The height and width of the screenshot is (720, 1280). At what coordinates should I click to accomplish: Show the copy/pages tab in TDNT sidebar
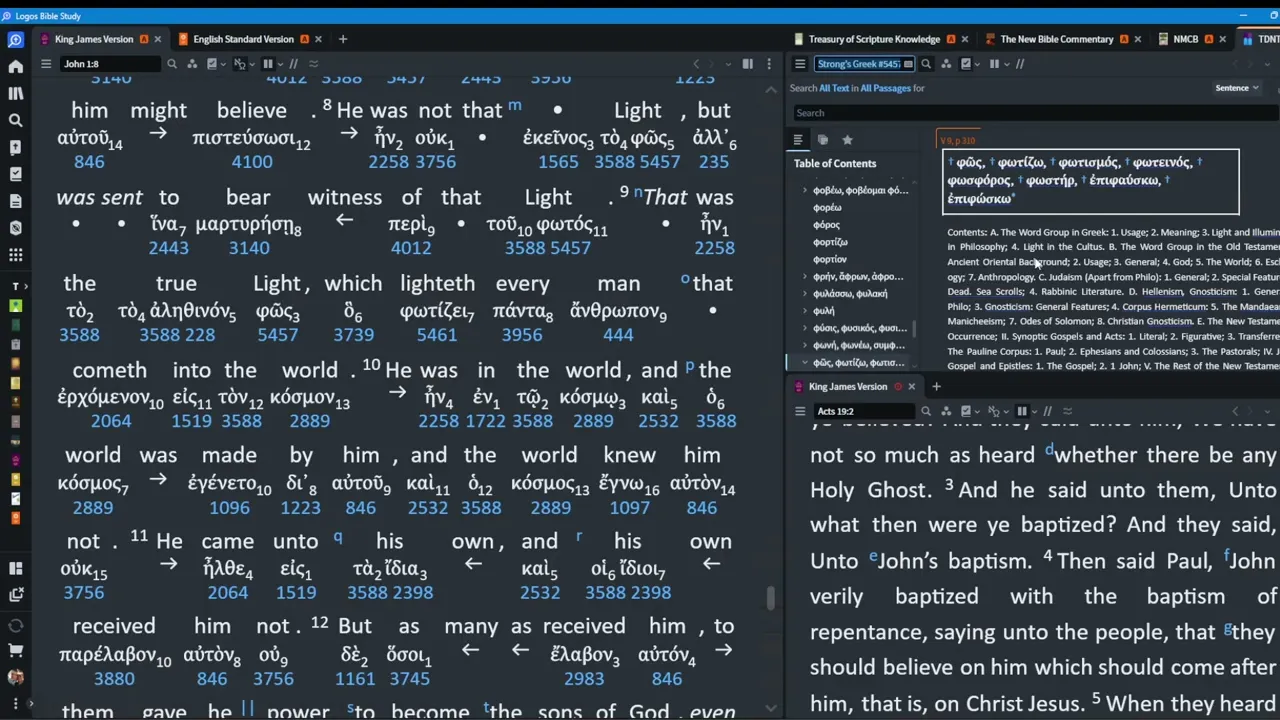point(822,140)
